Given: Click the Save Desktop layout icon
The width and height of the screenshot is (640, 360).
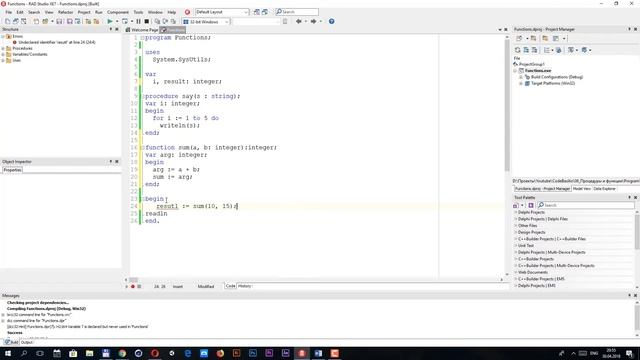Looking at the screenshot, I should coord(256,12).
